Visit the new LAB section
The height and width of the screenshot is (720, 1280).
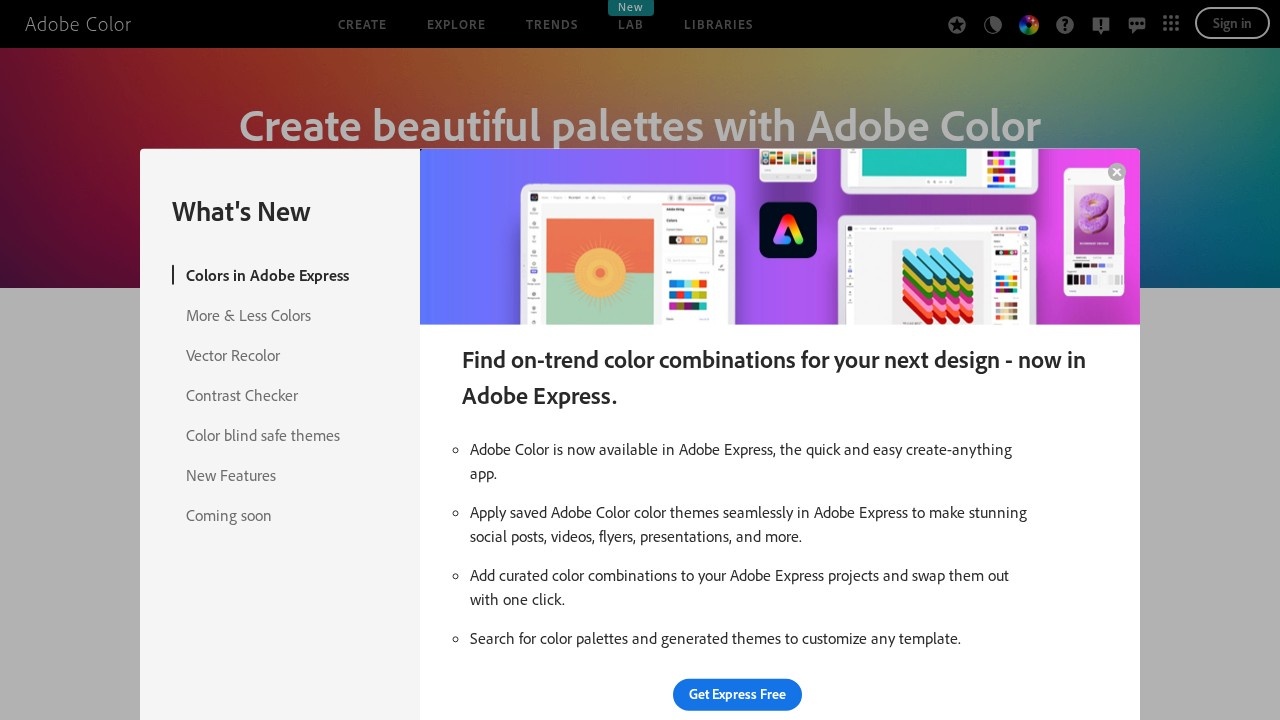(x=630, y=25)
